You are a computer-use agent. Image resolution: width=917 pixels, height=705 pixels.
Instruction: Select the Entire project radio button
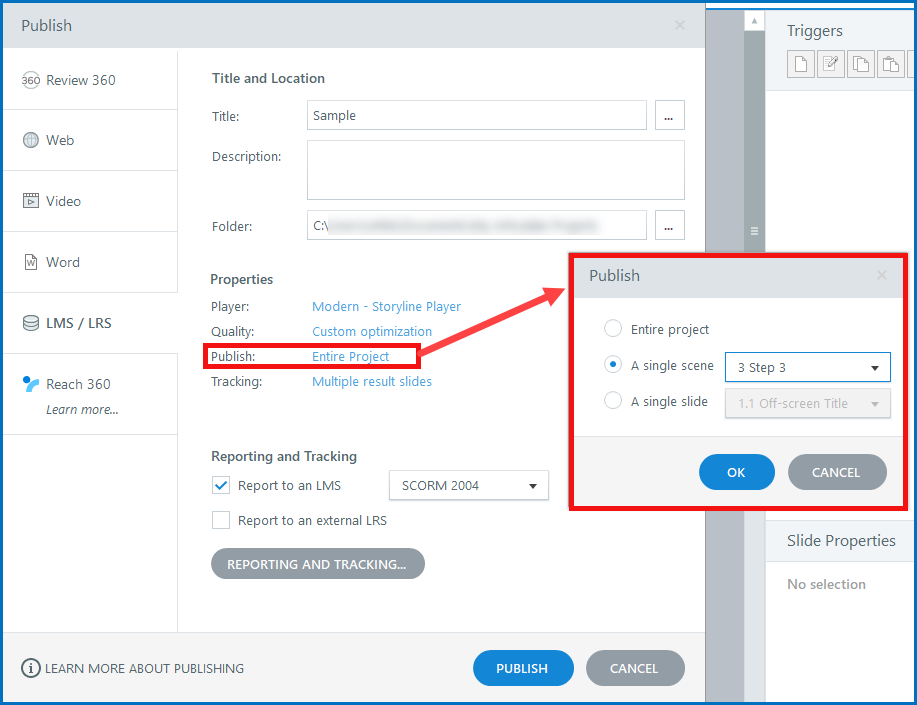(612, 329)
